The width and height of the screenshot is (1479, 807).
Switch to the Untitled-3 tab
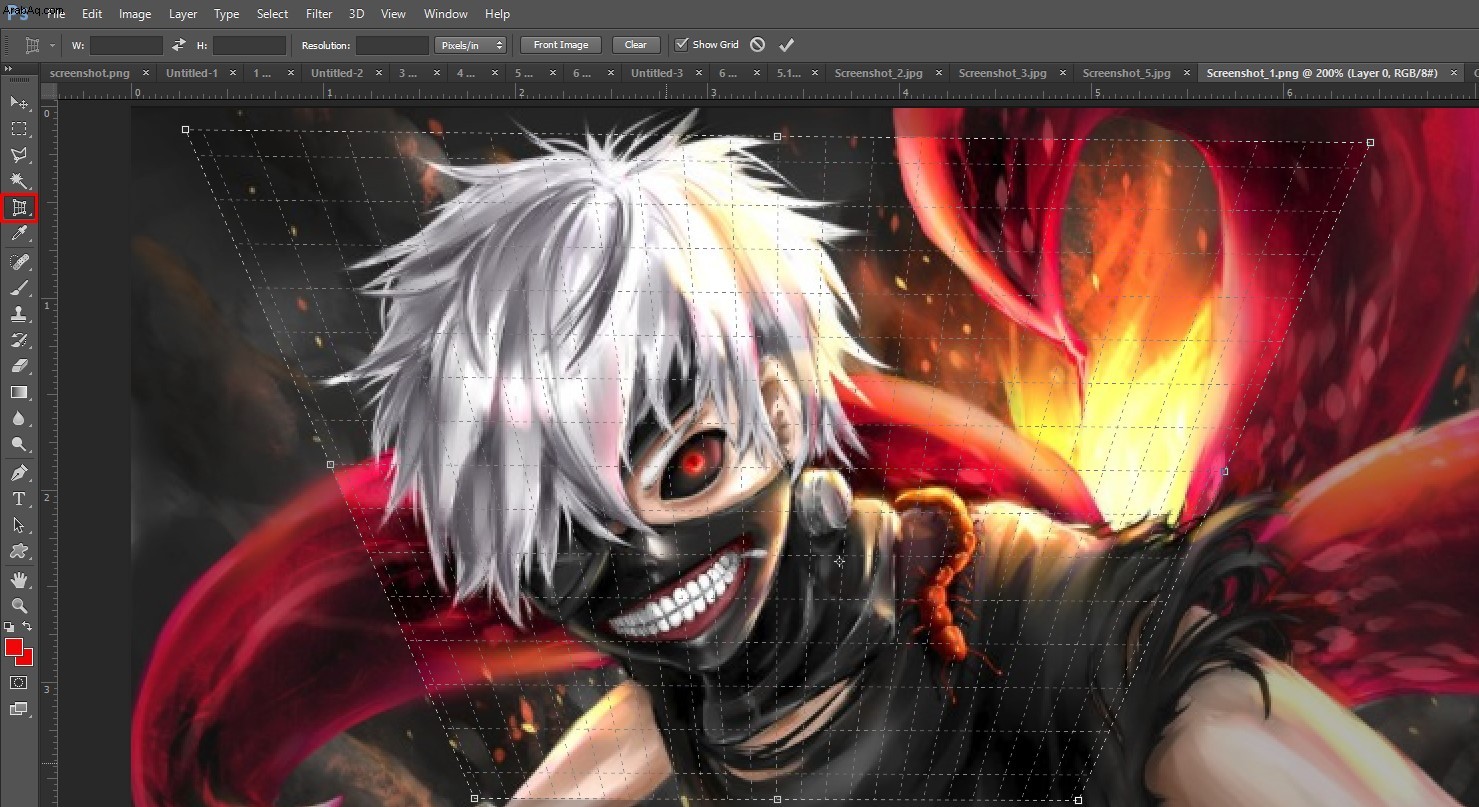tap(657, 73)
